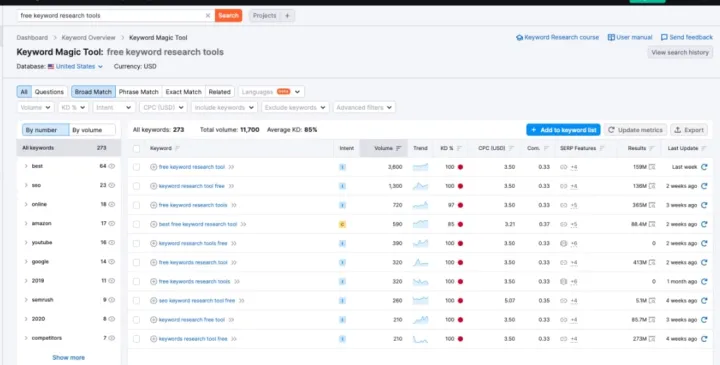Add 'seo keyword research tool free' via plus icon
This screenshot has width=720, height=365.
click(153, 301)
